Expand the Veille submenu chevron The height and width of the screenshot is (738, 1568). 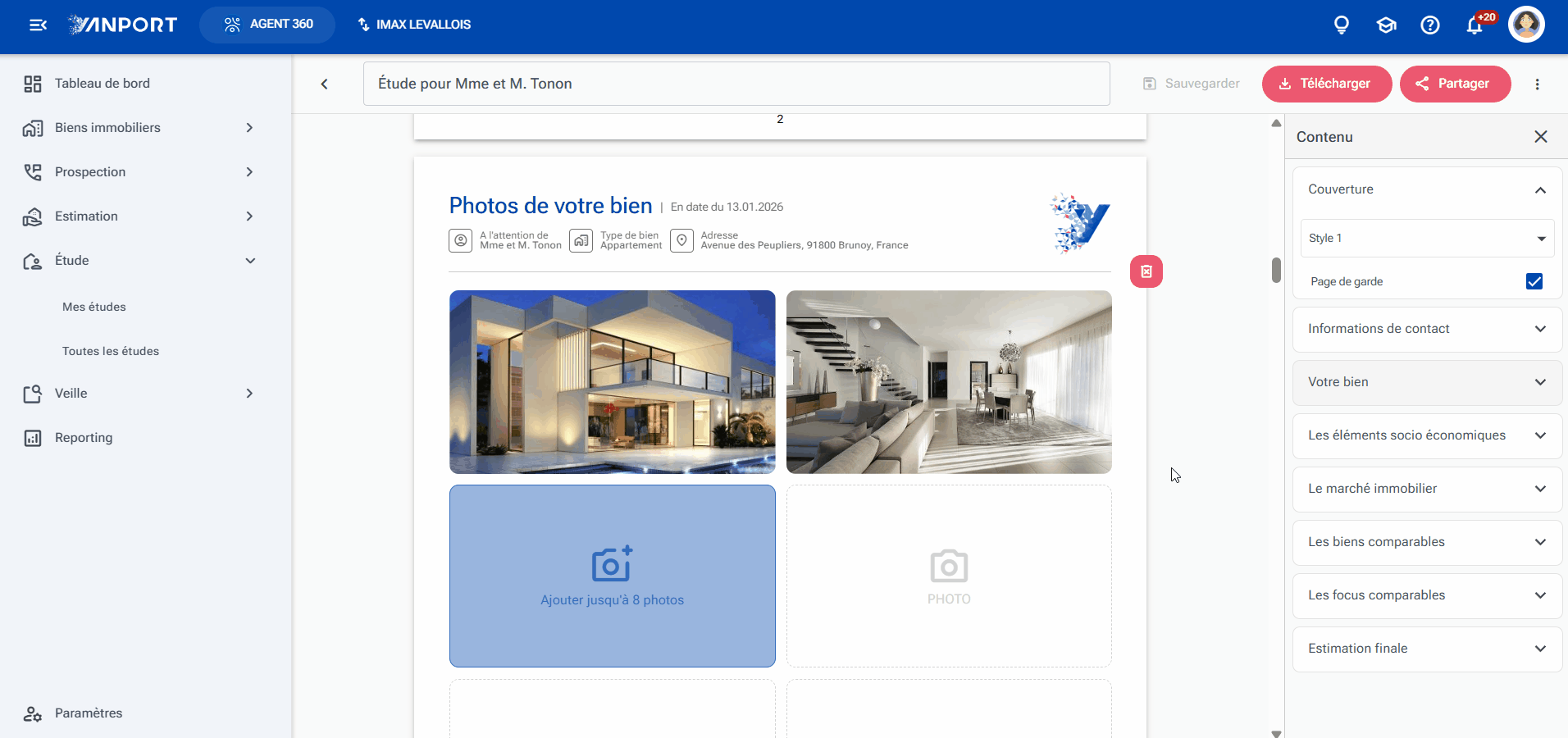click(x=249, y=394)
